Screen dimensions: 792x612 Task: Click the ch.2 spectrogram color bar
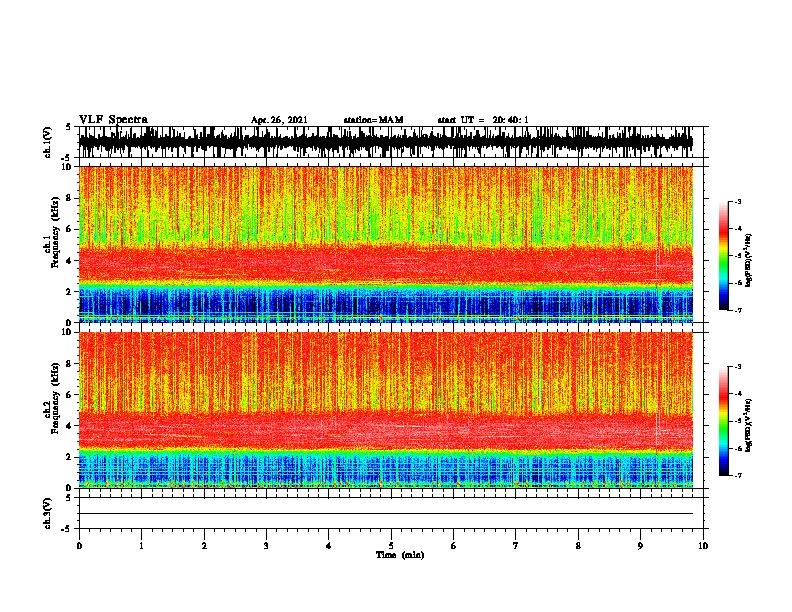(x=723, y=421)
